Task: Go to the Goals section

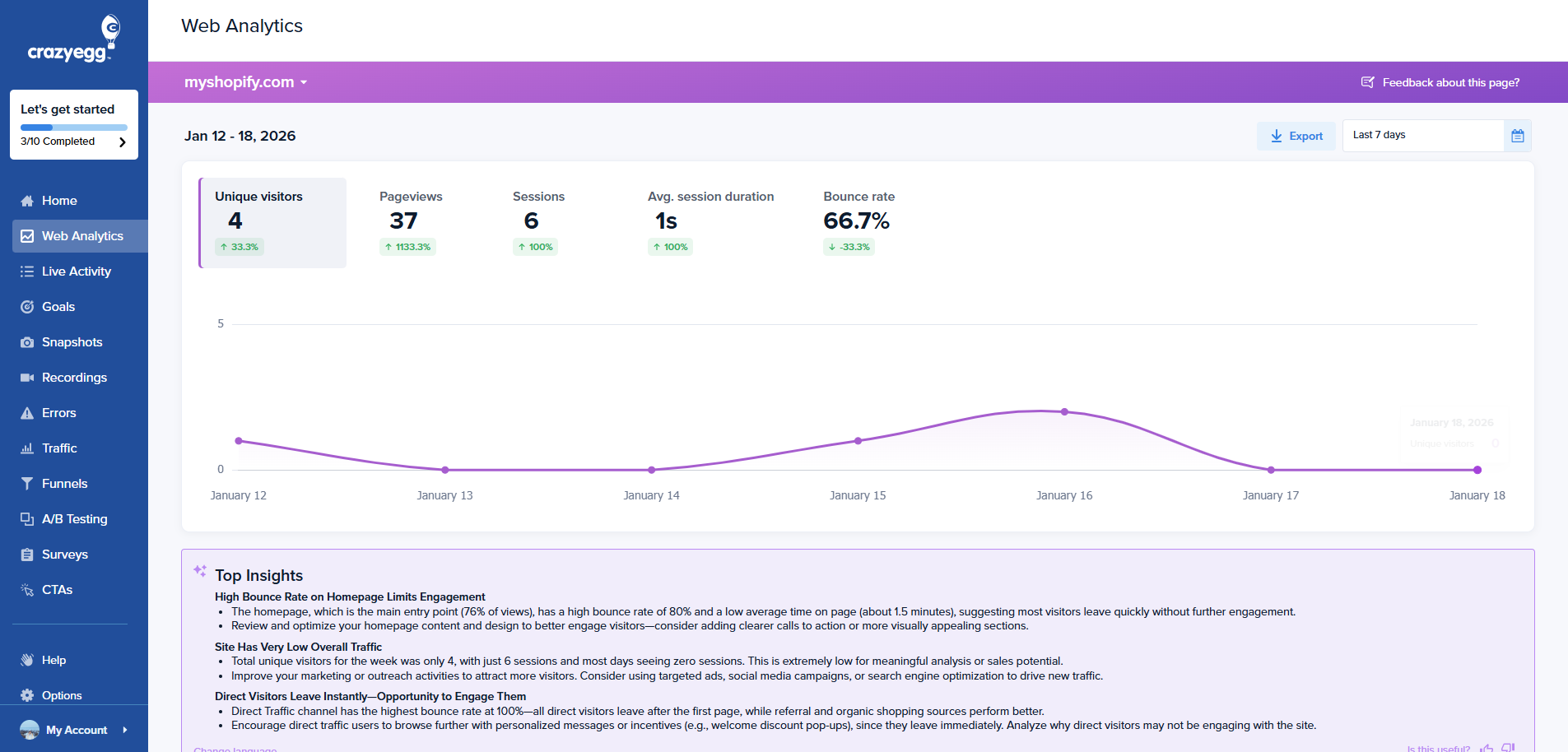Action: 58,306
